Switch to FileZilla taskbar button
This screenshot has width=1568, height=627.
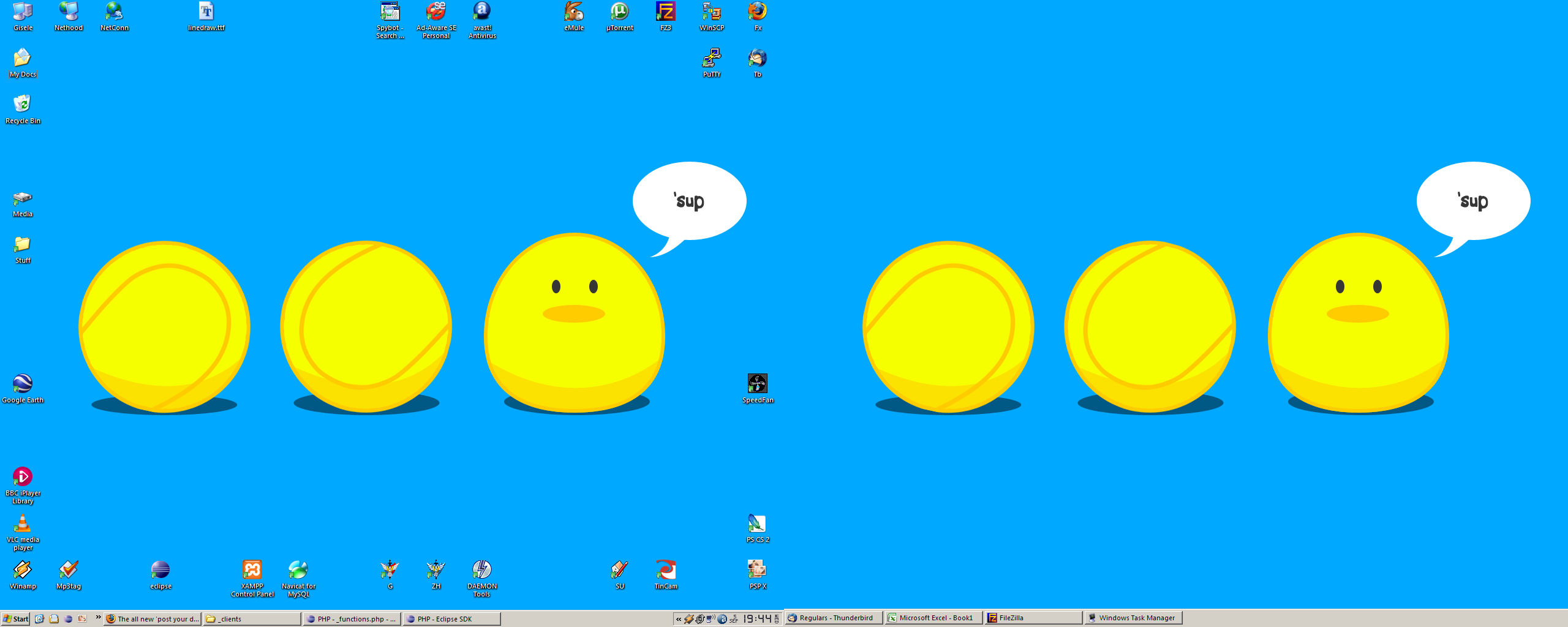(x=1034, y=618)
